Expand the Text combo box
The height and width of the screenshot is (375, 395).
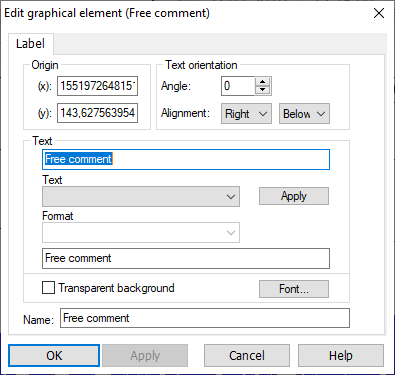[141, 196]
